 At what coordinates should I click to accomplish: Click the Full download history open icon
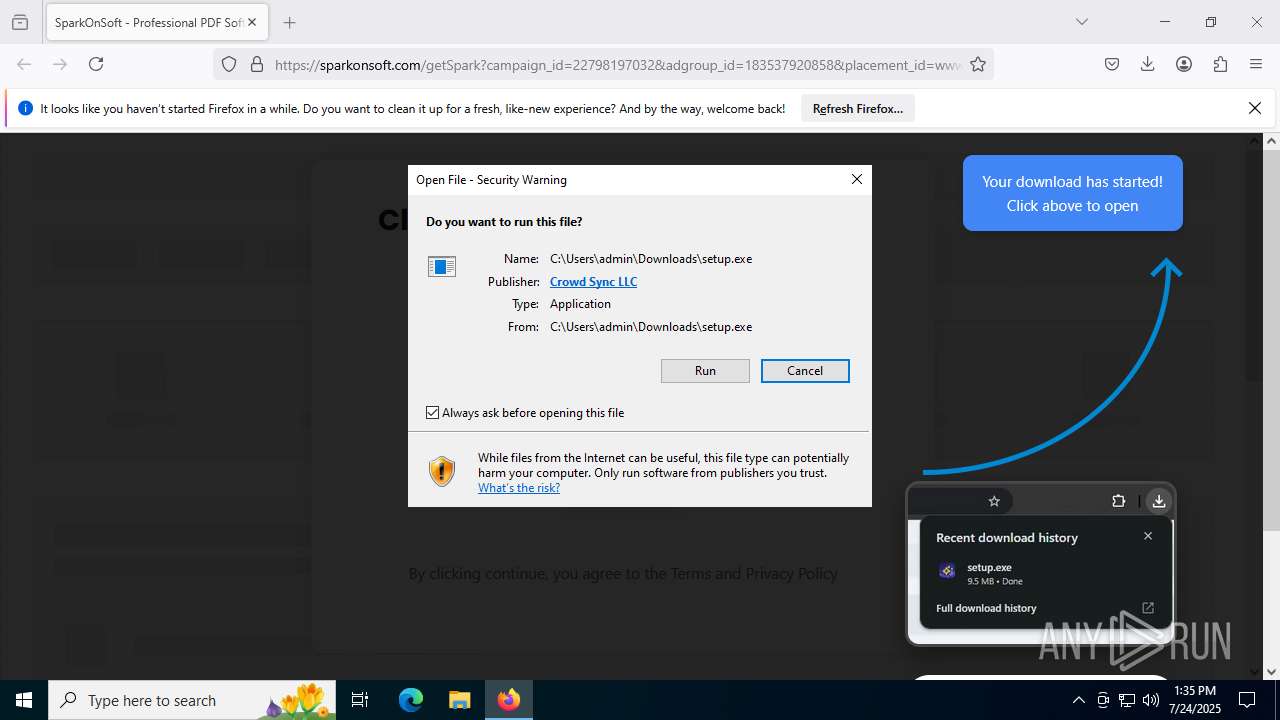[x=1148, y=608]
